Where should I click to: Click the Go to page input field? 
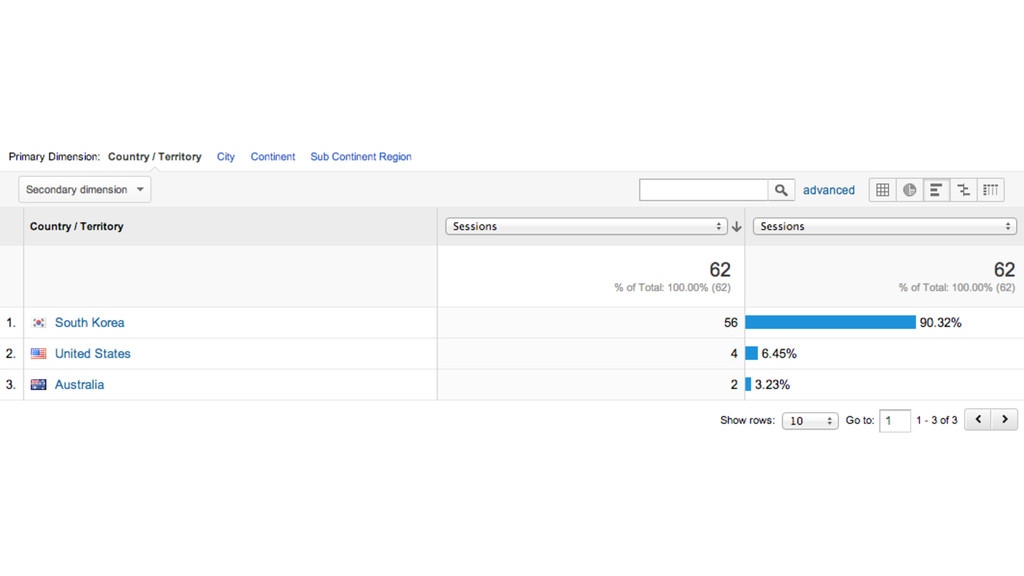coord(895,421)
